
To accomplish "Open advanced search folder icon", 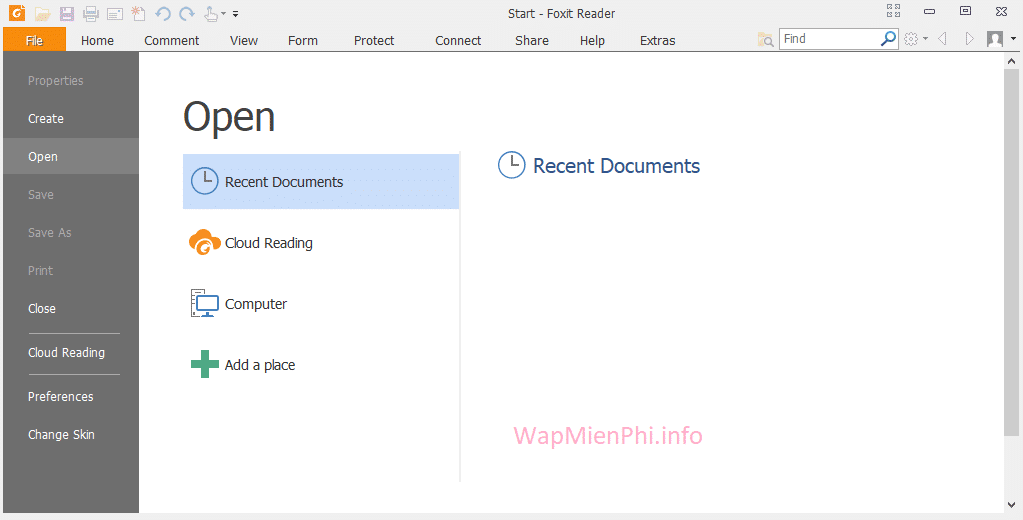I will [765, 40].
